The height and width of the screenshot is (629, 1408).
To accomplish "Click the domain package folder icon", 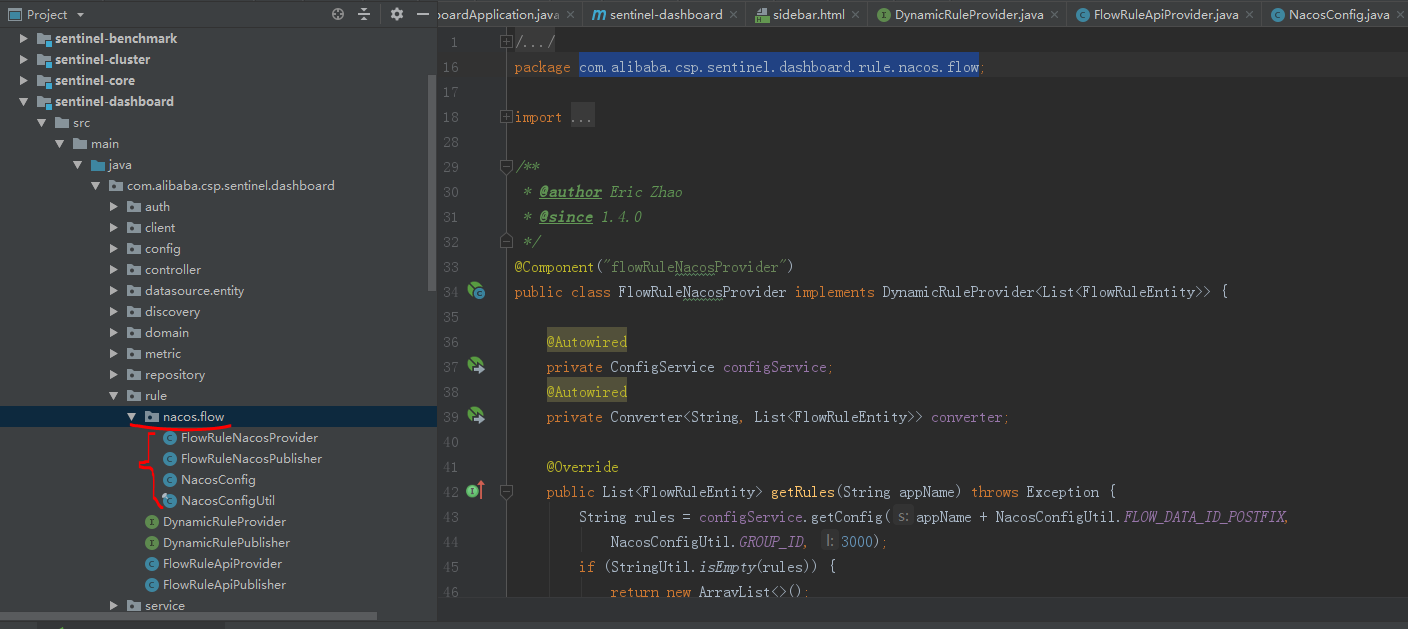I will [134, 332].
